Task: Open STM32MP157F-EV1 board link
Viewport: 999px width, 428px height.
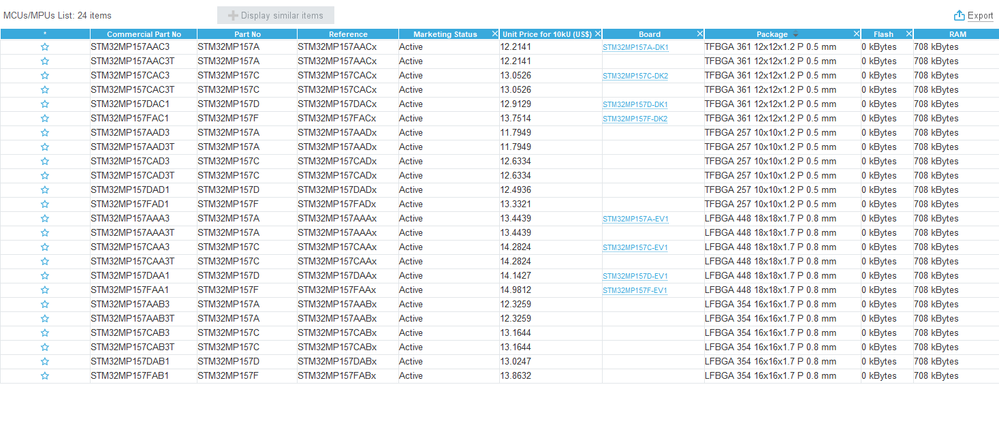Action: pyautogui.click(x=635, y=290)
